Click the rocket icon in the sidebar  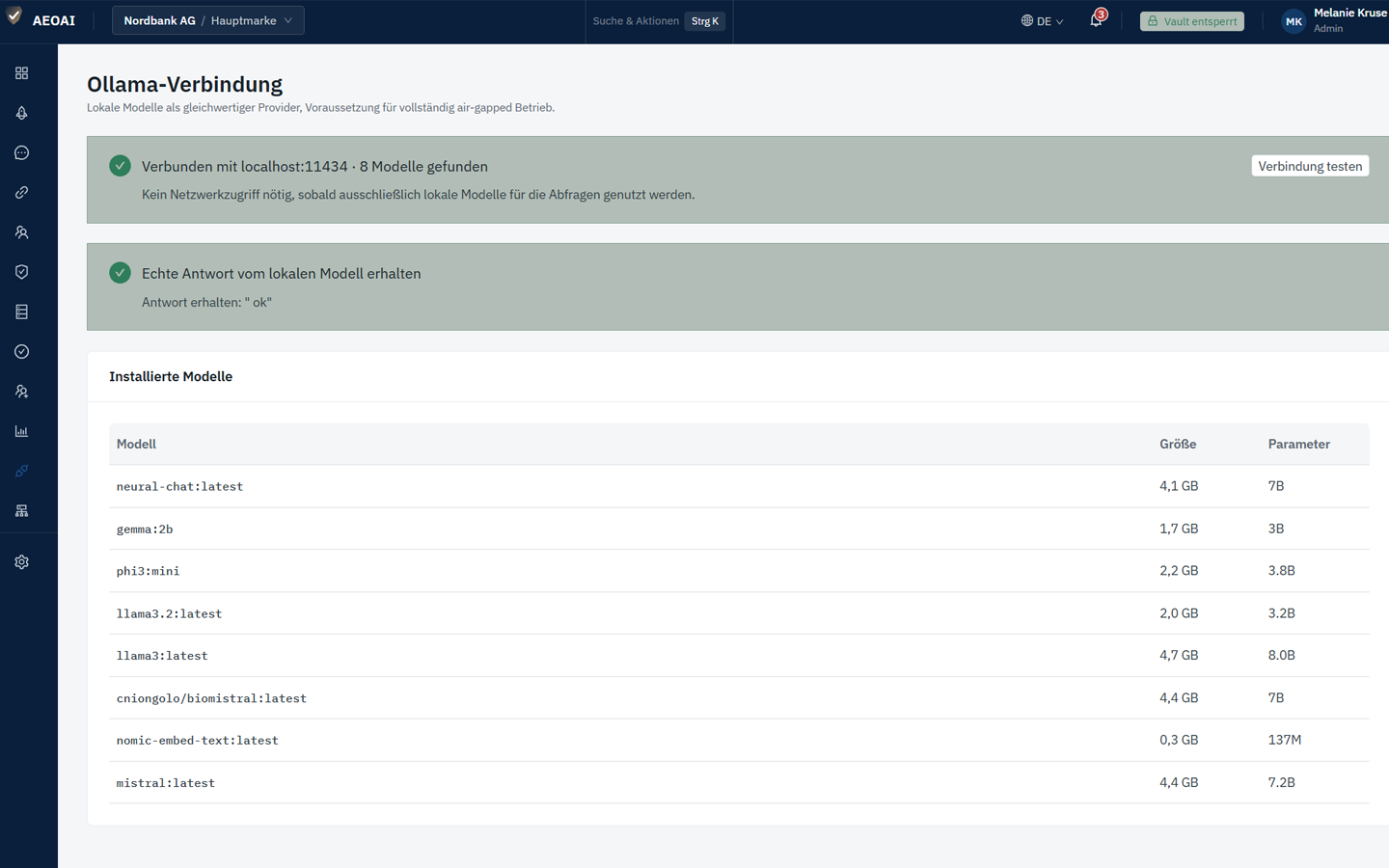pyautogui.click(x=21, y=113)
